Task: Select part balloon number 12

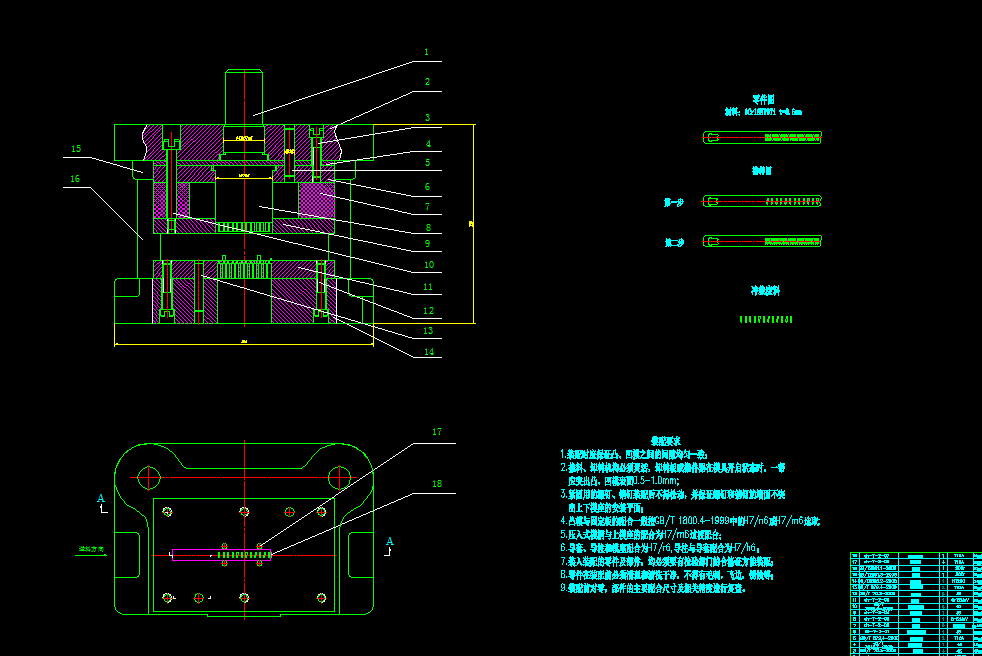Action: pos(428,311)
